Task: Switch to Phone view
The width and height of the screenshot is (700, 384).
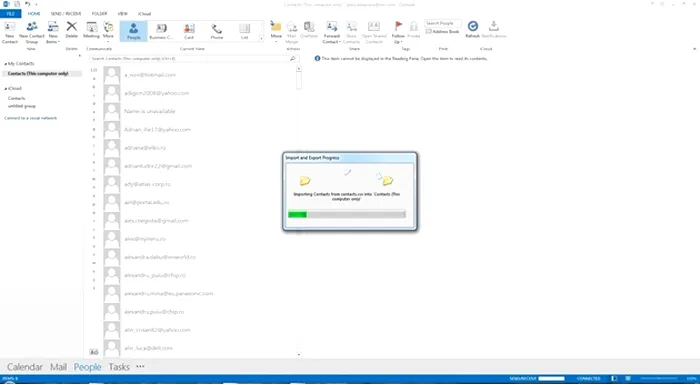Action: 217,31
